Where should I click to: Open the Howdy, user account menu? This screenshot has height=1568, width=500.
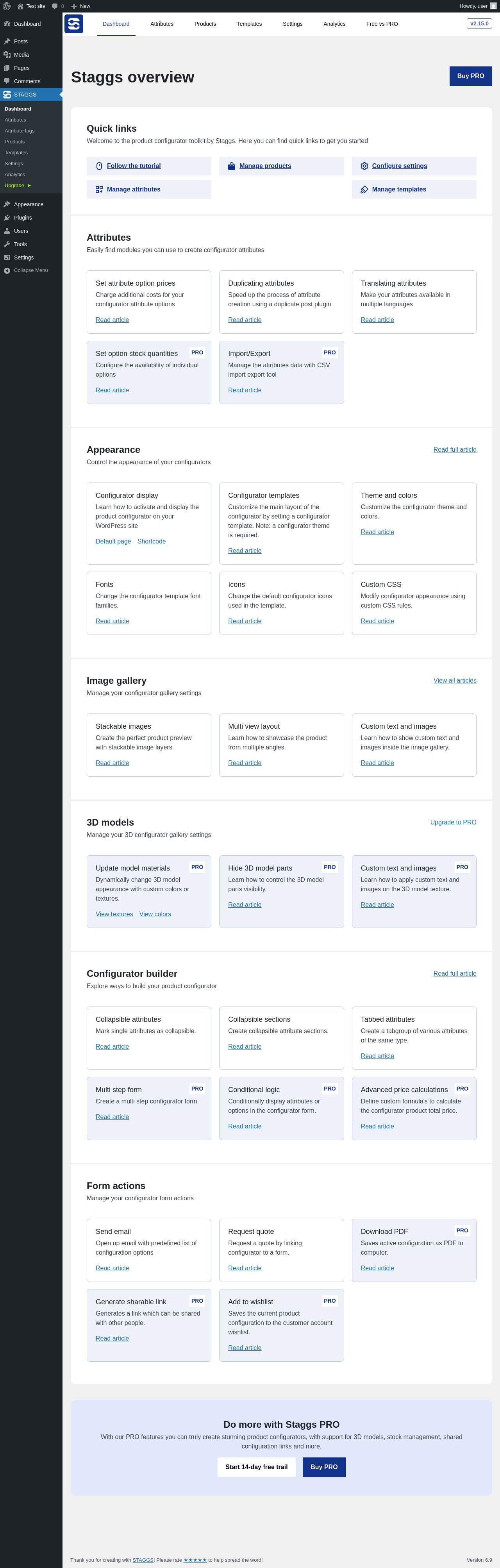pyautogui.click(x=477, y=6)
